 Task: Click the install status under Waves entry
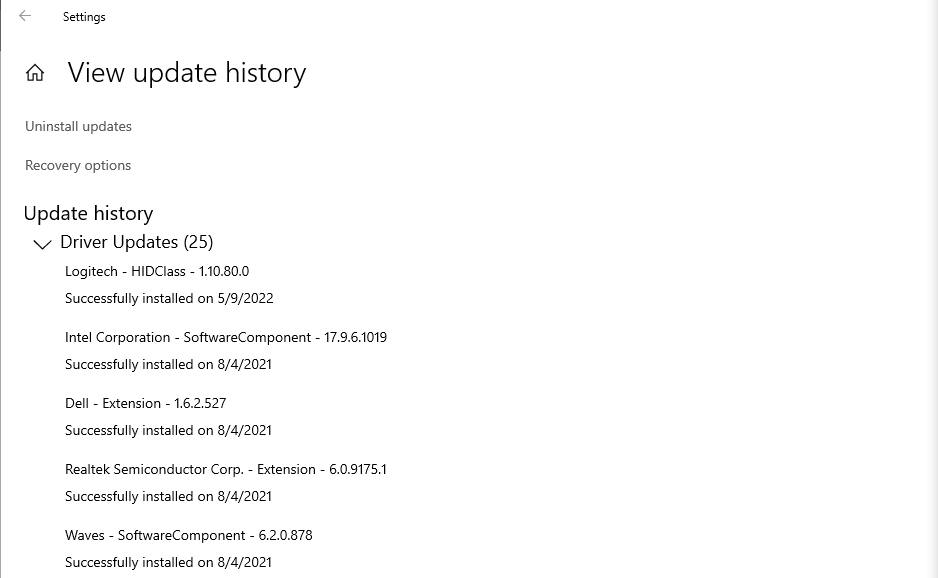168,562
